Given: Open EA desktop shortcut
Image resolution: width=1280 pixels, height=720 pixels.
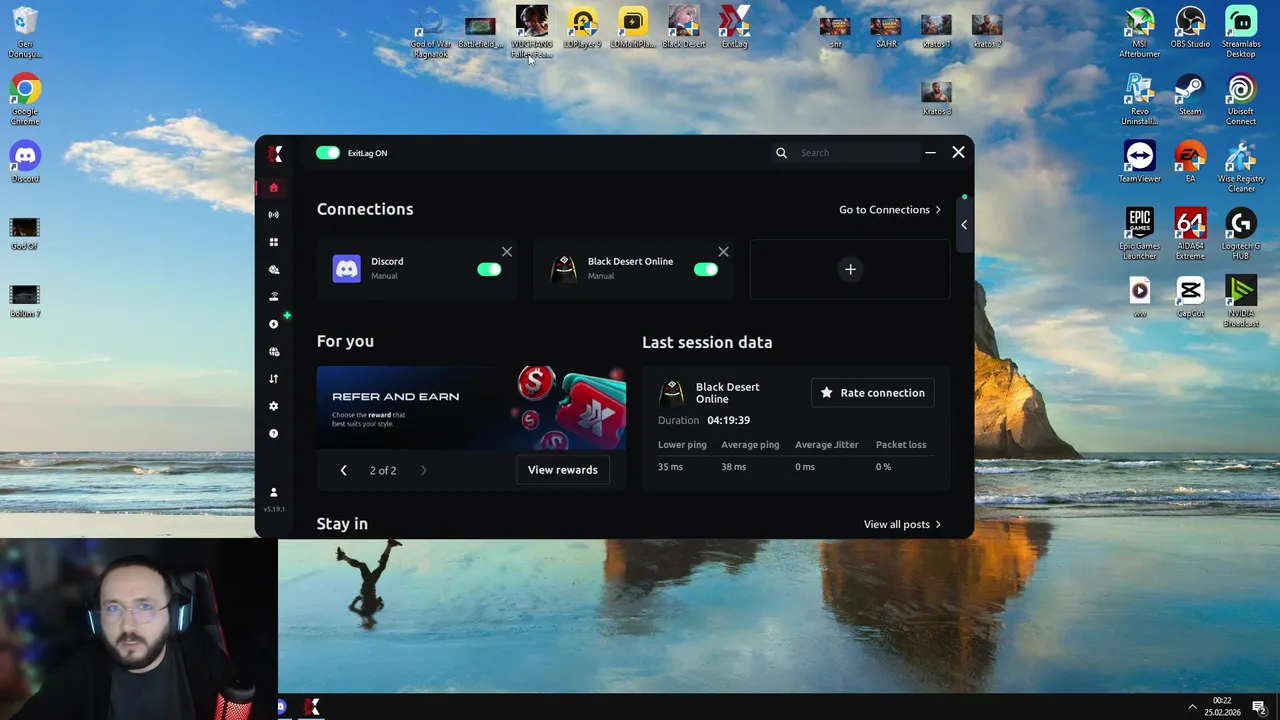Looking at the screenshot, I should coord(1190,163).
